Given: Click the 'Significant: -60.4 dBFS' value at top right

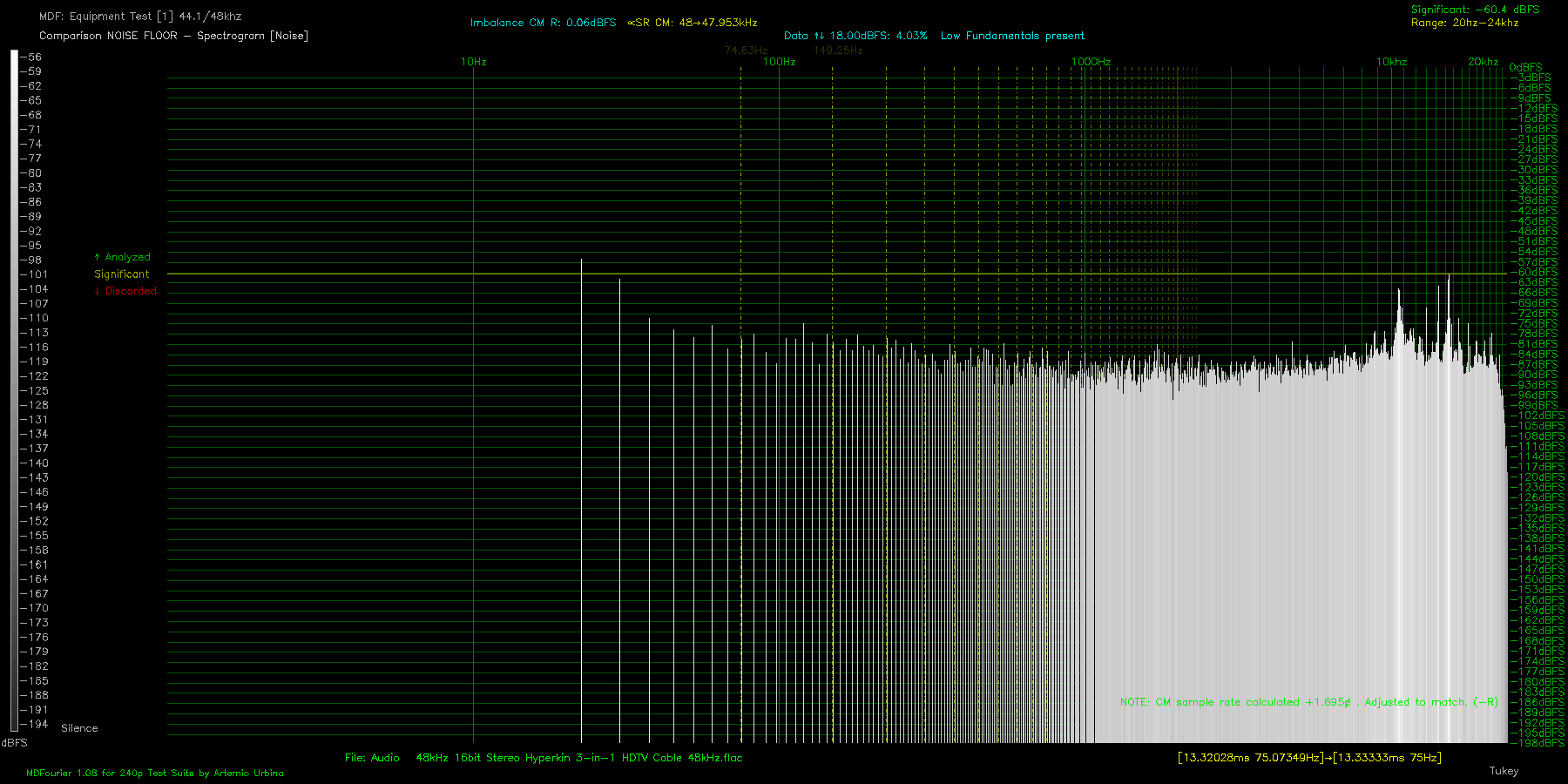Looking at the screenshot, I should [x=1475, y=10].
